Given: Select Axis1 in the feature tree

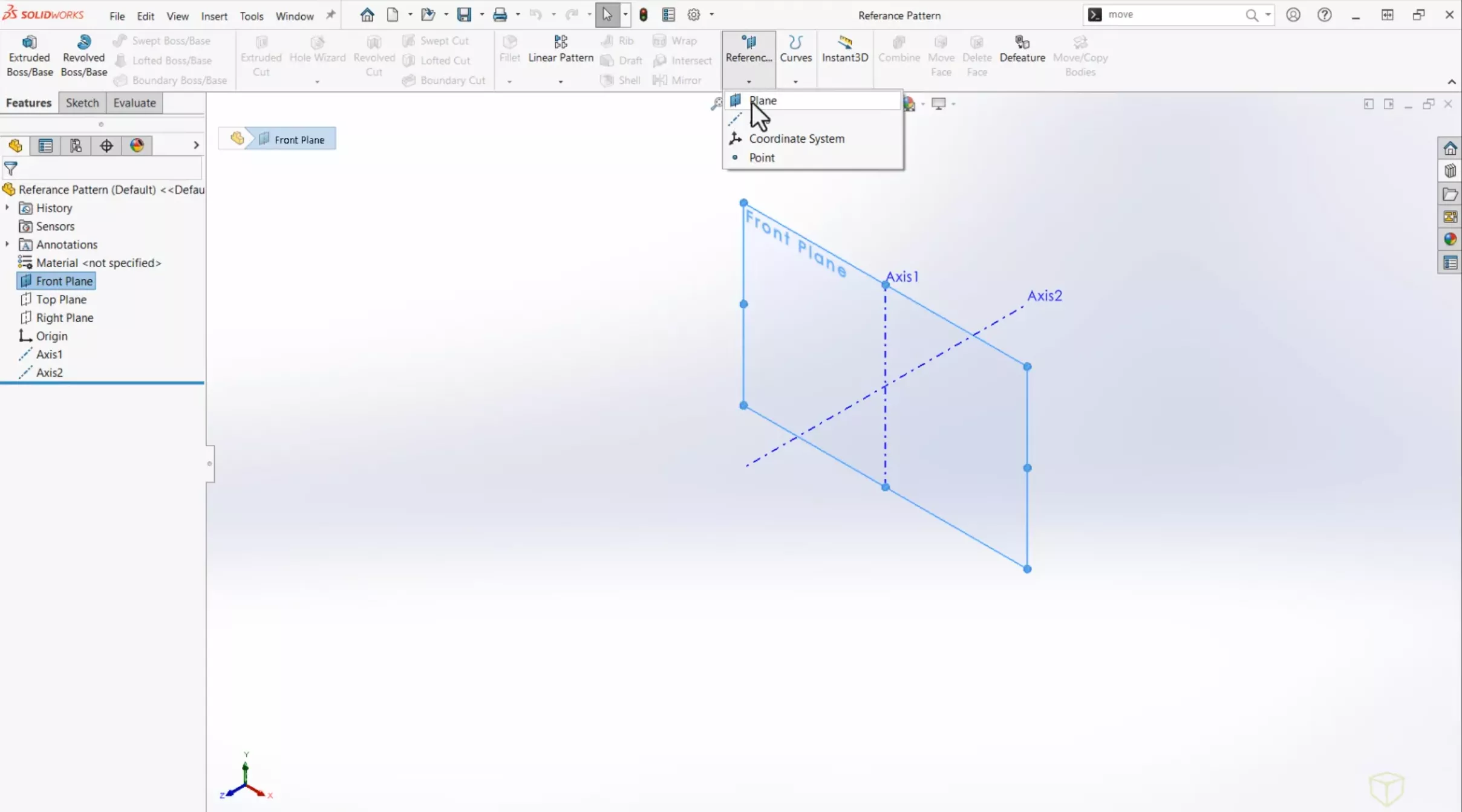Looking at the screenshot, I should coord(49,354).
